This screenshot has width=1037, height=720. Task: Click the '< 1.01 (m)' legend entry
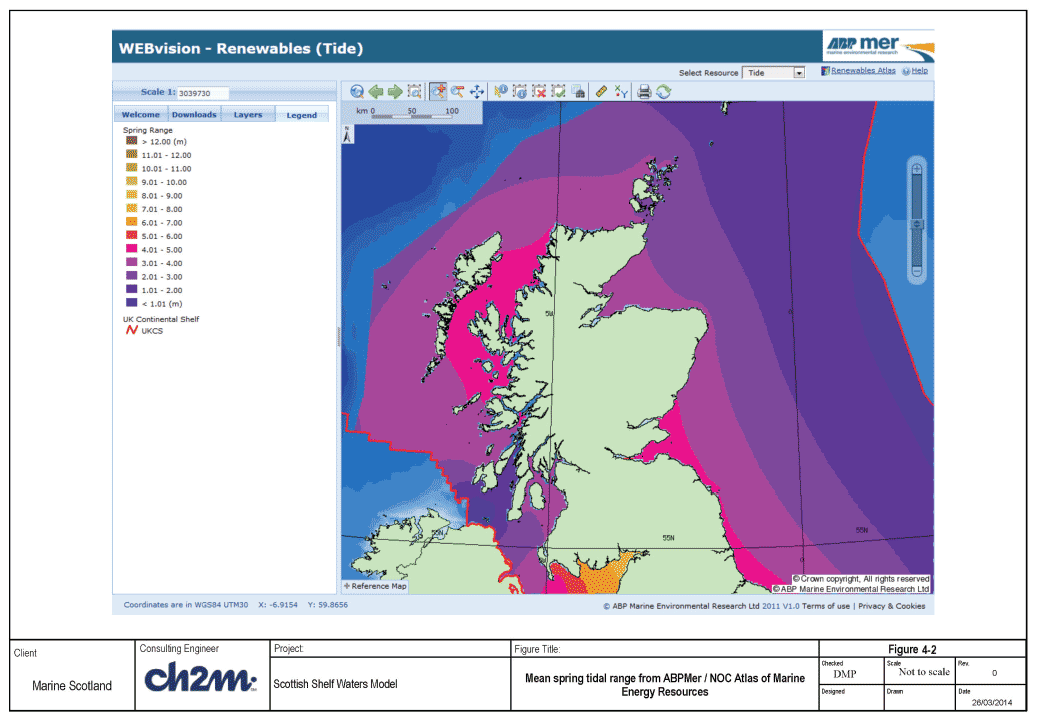(x=154, y=303)
